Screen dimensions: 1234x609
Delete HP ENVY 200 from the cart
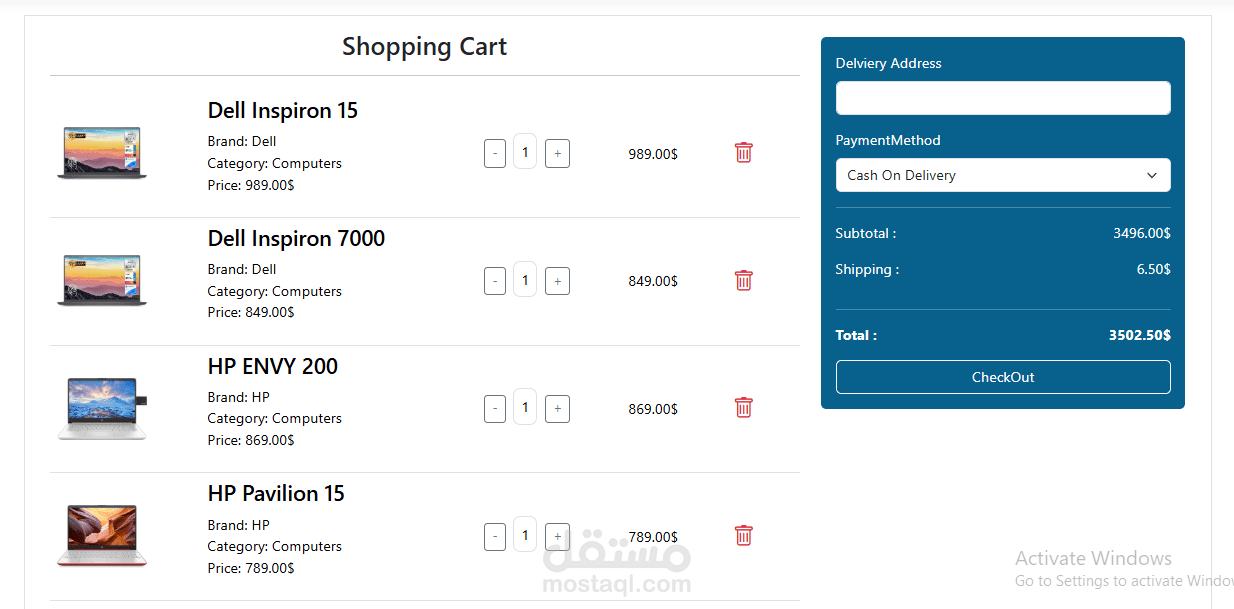[x=743, y=407]
